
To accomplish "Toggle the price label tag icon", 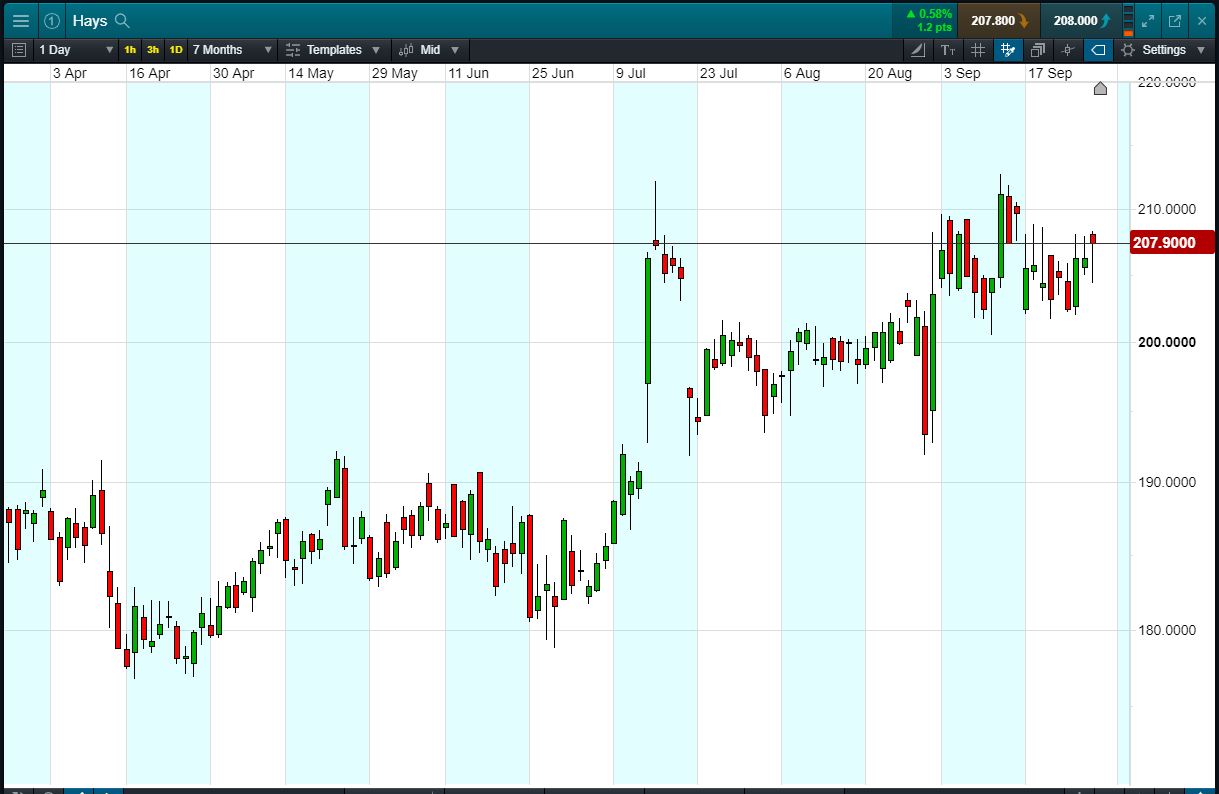I will point(1098,50).
